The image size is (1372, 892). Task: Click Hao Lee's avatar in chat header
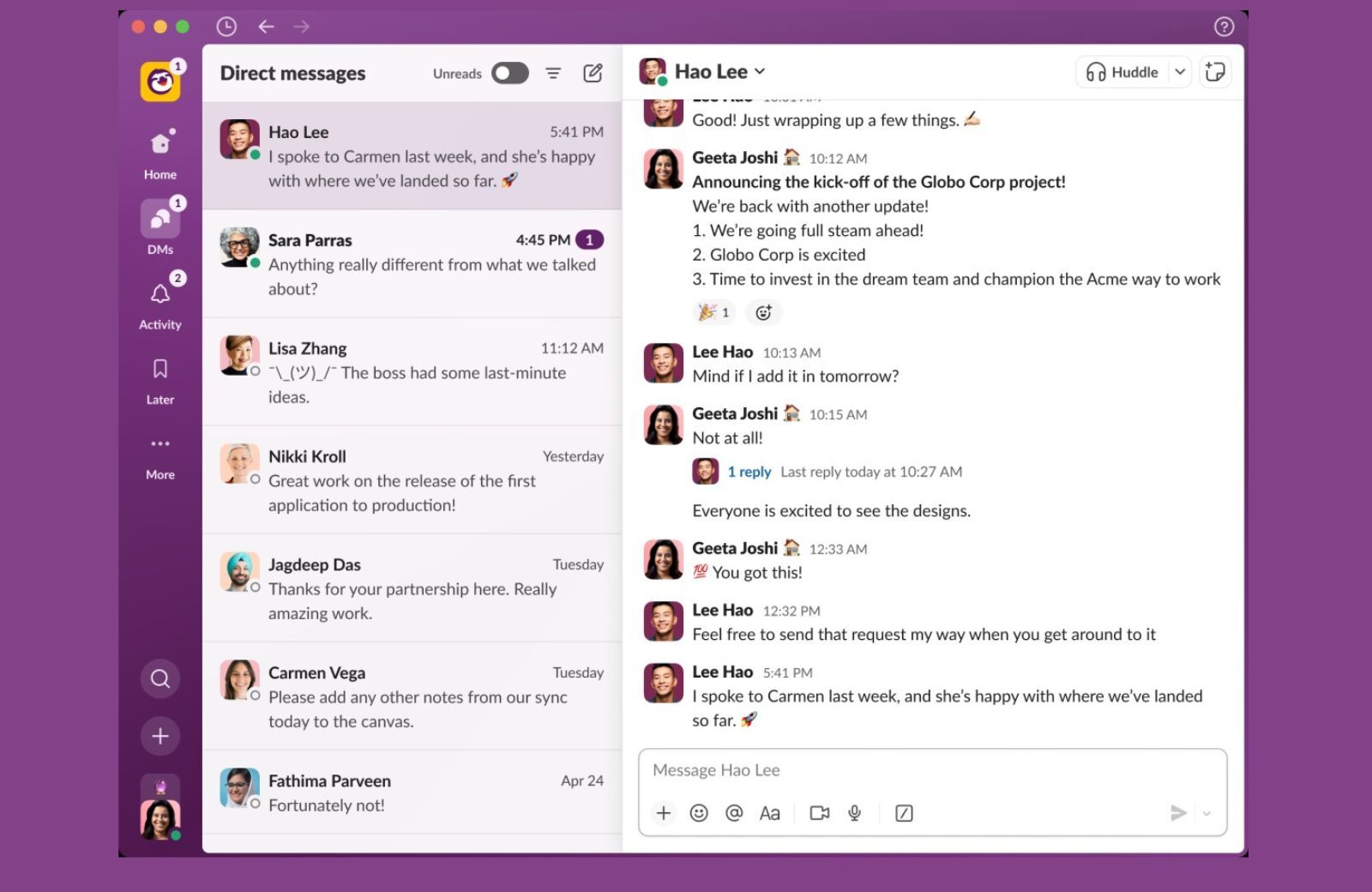click(x=653, y=71)
